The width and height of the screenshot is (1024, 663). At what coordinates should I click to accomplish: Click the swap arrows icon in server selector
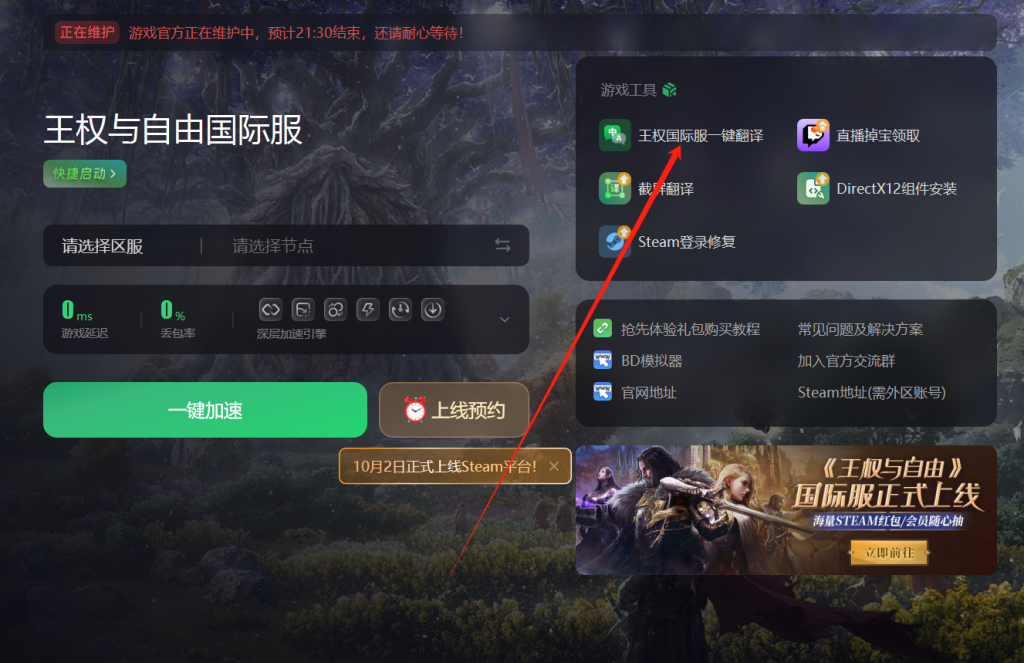pyautogui.click(x=502, y=246)
